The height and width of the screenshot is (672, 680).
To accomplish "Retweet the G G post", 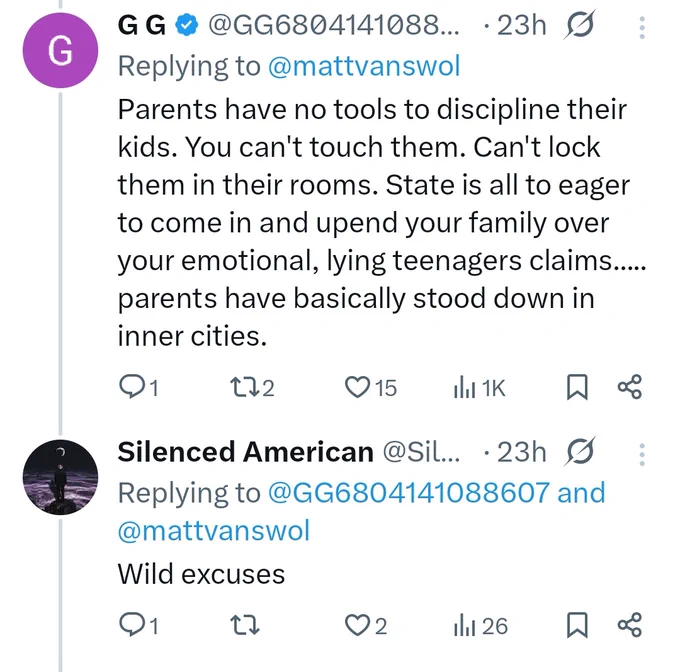I will [252, 387].
